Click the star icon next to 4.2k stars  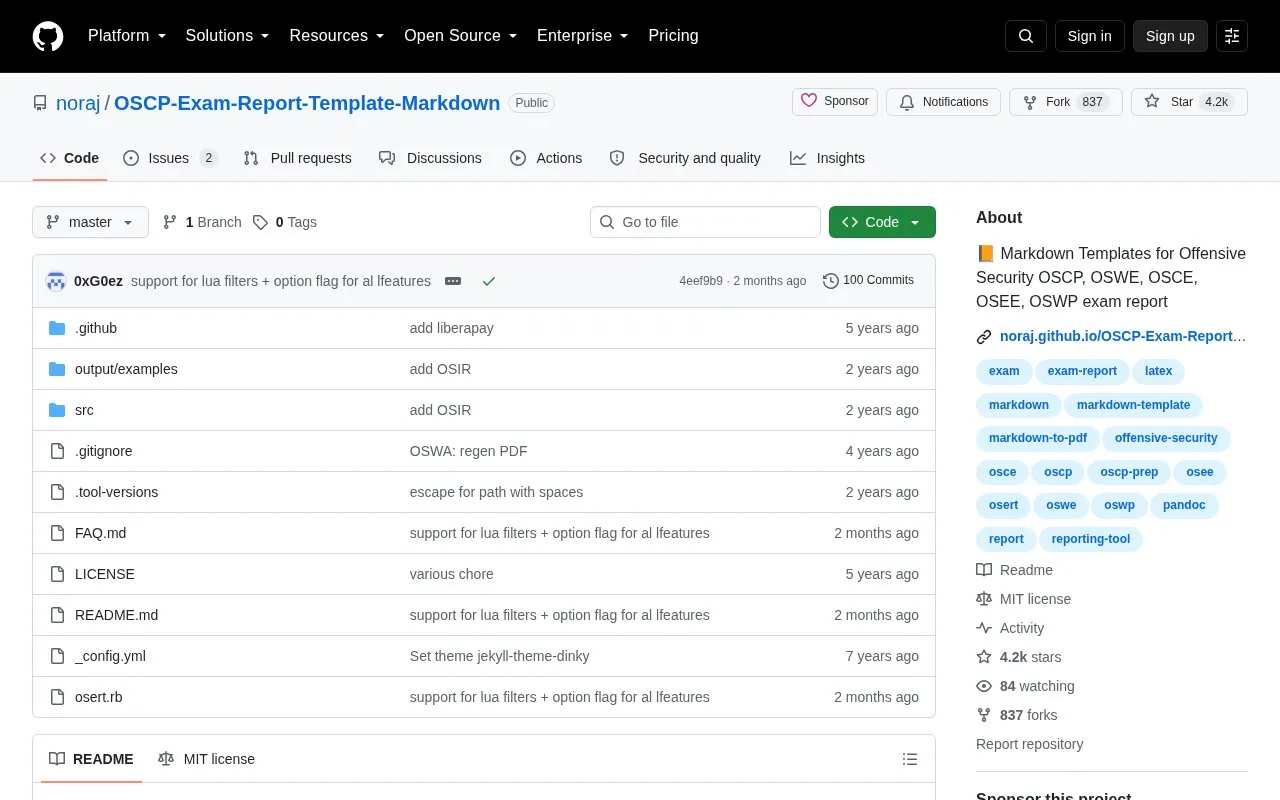[984, 657]
